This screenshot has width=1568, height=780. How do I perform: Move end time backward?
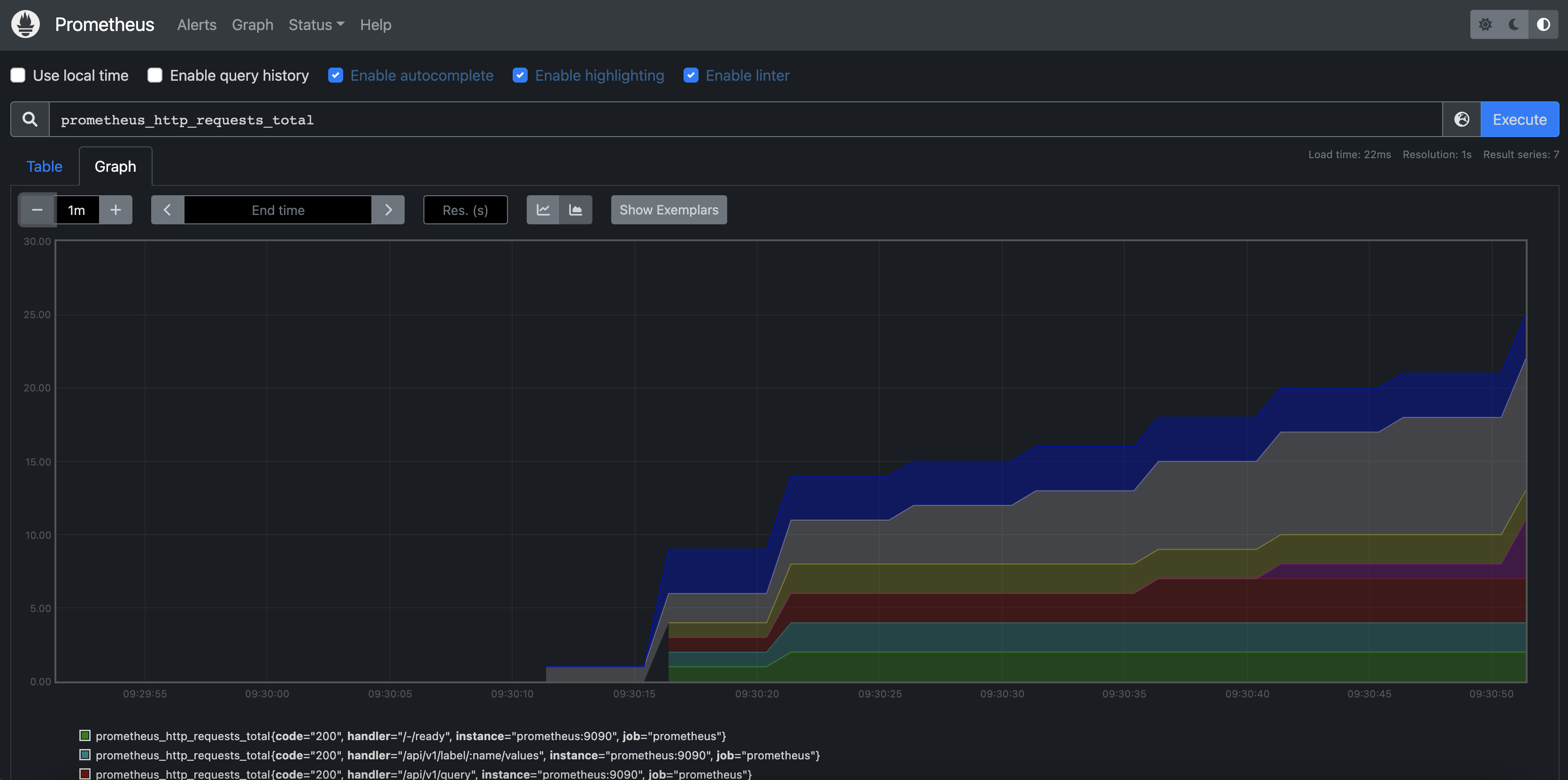[168, 210]
